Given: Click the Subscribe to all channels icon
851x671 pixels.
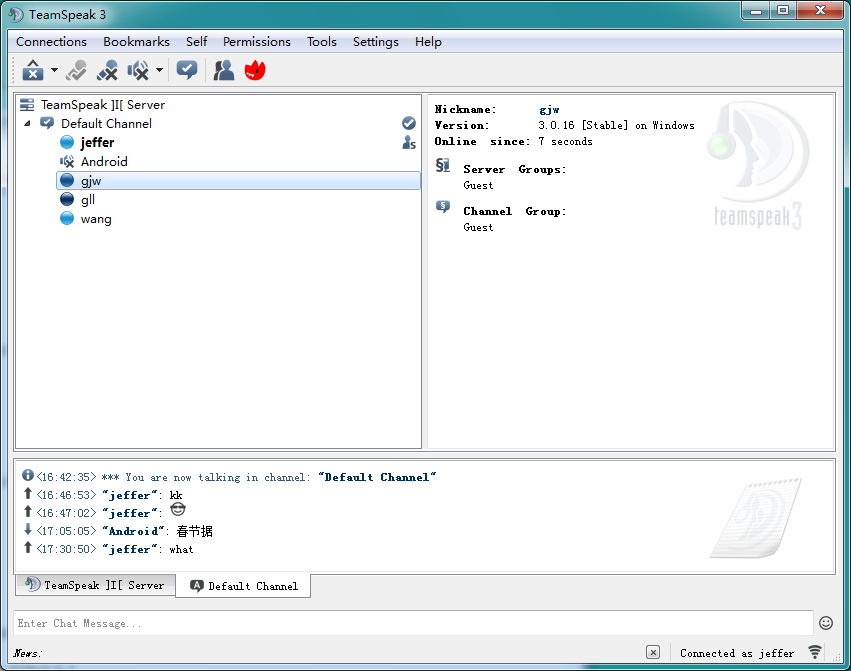Looking at the screenshot, I should (187, 70).
